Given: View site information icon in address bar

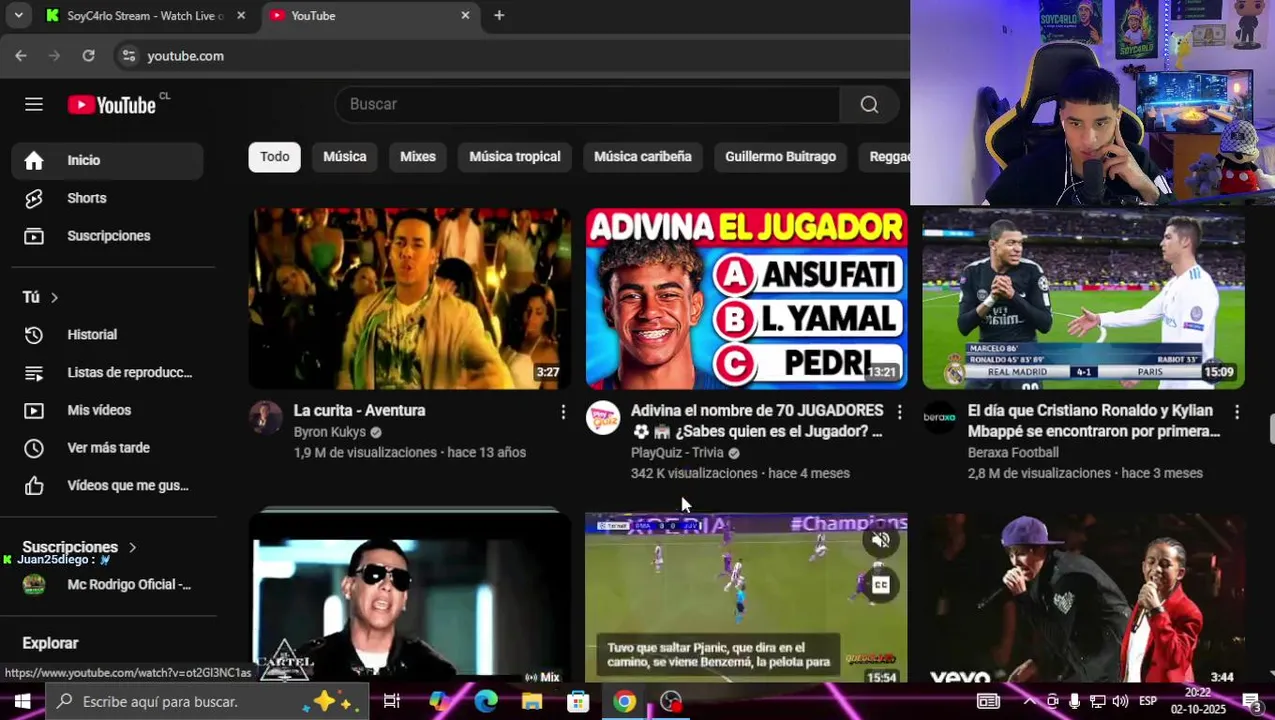Looking at the screenshot, I should (128, 56).
